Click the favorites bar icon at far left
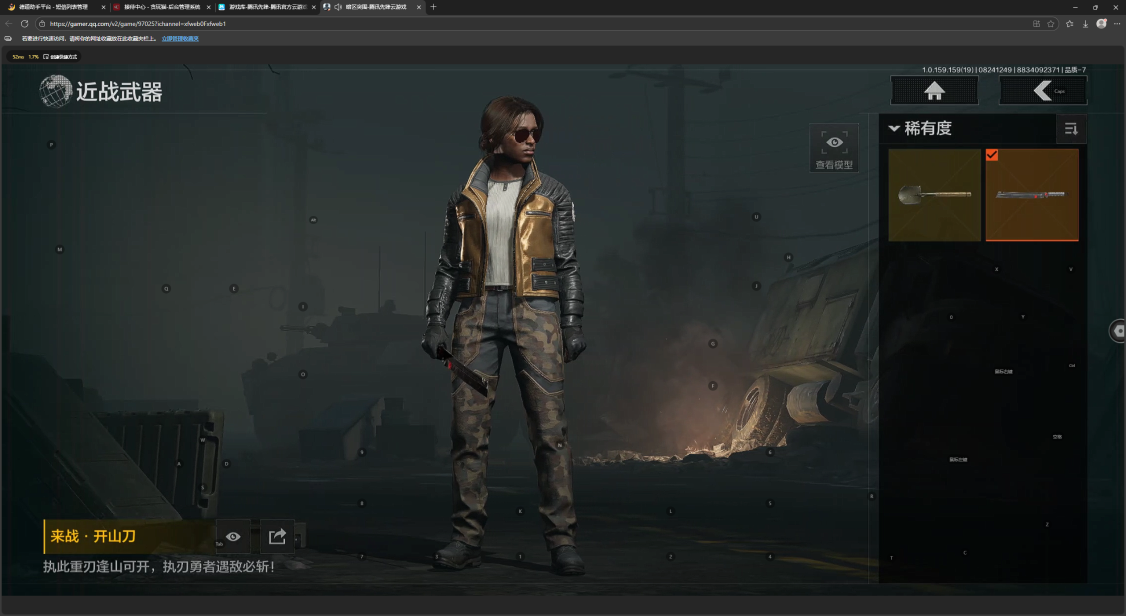Screen dimensions: 1126x616 pos(8,39)
